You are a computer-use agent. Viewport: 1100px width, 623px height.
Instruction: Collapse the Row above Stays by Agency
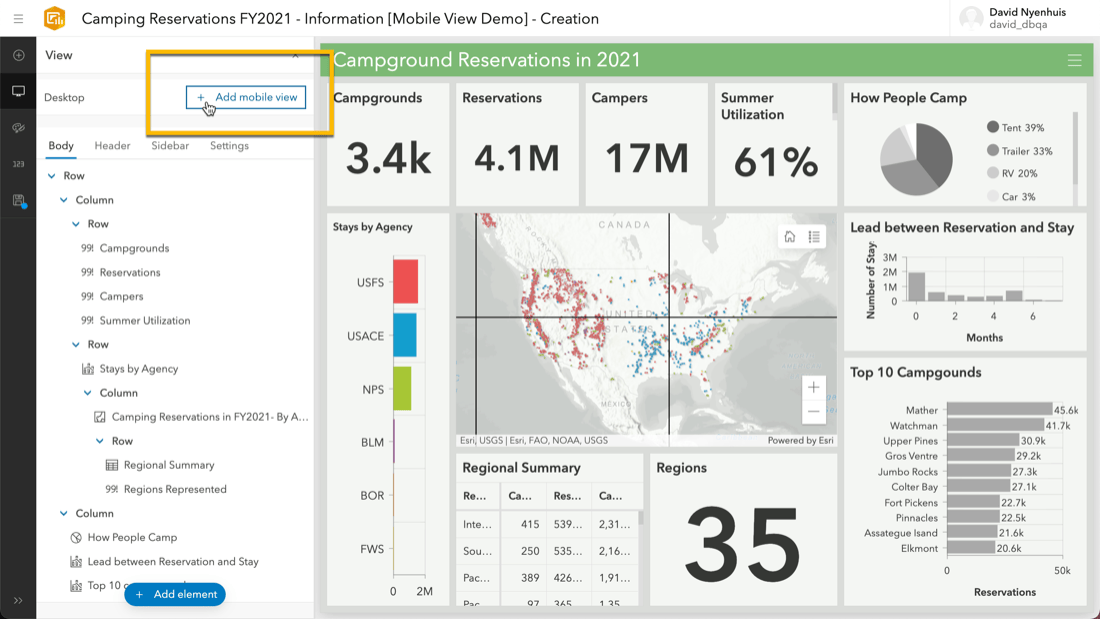pos(76,345)
